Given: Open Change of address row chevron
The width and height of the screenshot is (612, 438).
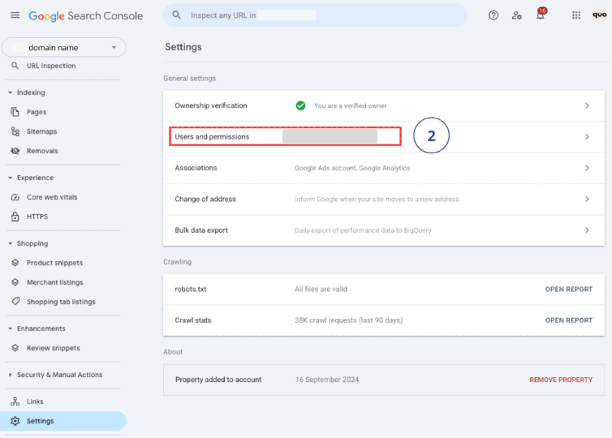Looking at the screenshot, I should [587, 199].
